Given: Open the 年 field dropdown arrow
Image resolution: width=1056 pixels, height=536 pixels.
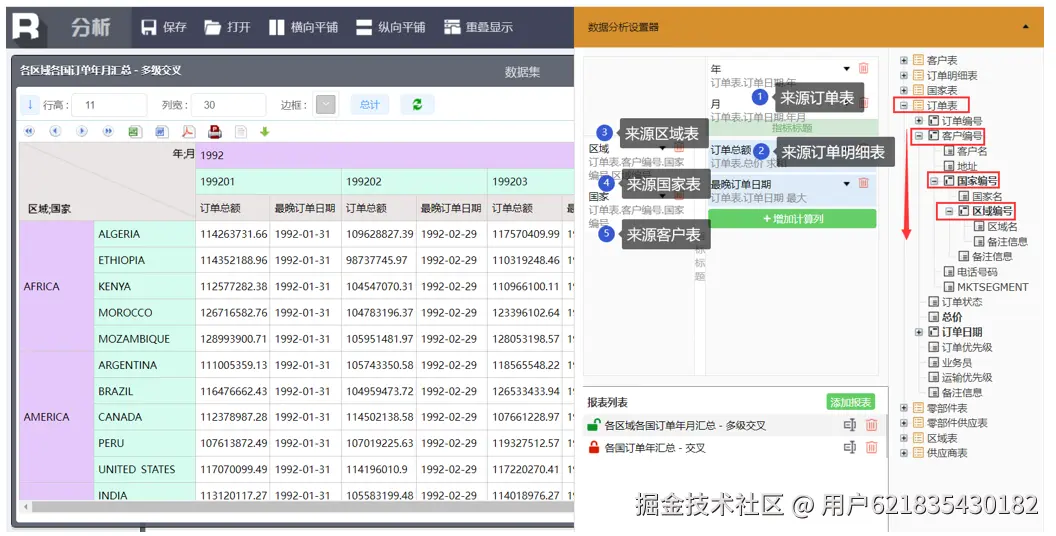Looking at the screenshot, I should pos(847,69).
